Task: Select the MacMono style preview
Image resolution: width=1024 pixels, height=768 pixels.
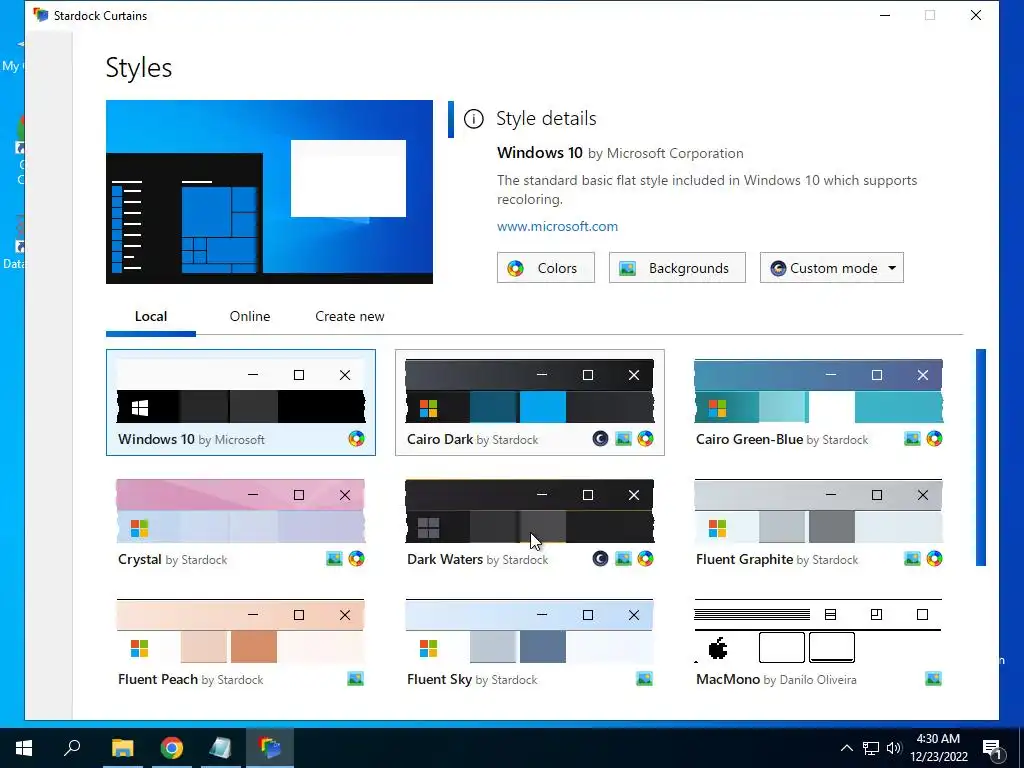Action: tap(818, 631)
